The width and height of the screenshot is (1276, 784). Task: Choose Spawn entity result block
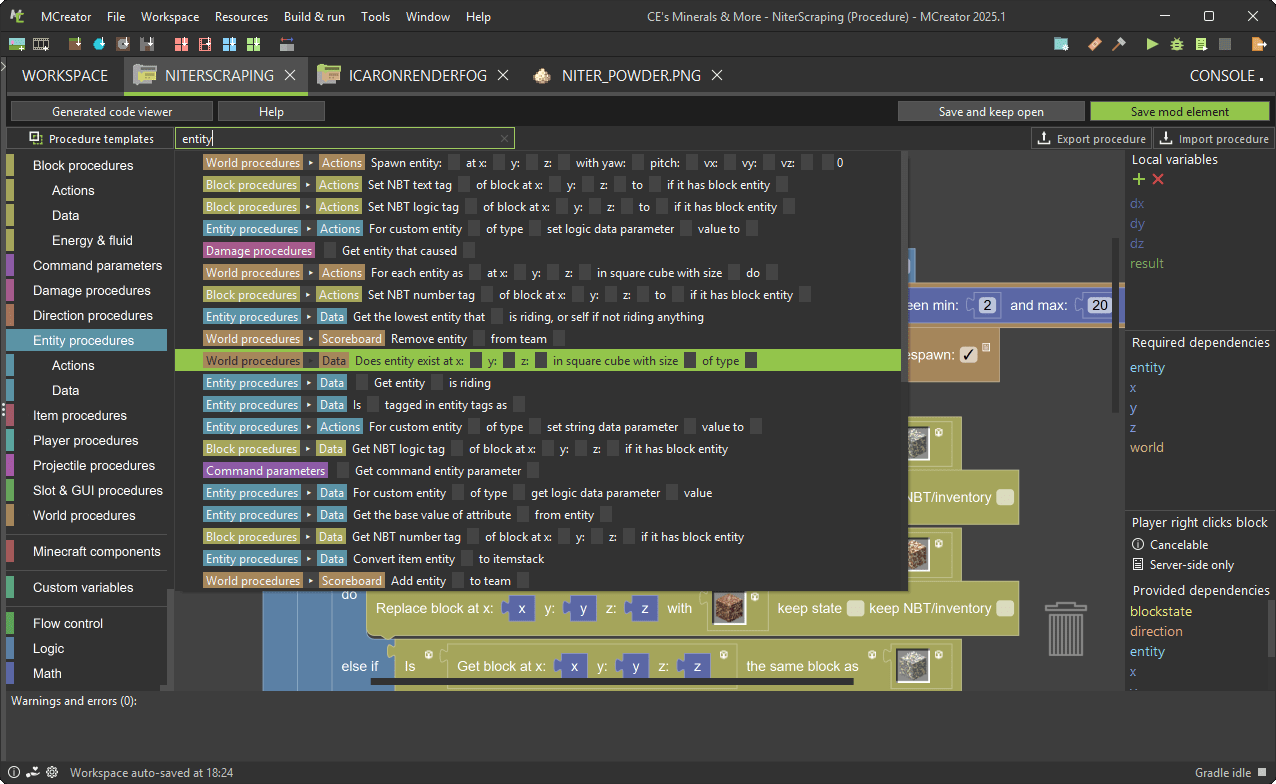(x=538, y=162)
